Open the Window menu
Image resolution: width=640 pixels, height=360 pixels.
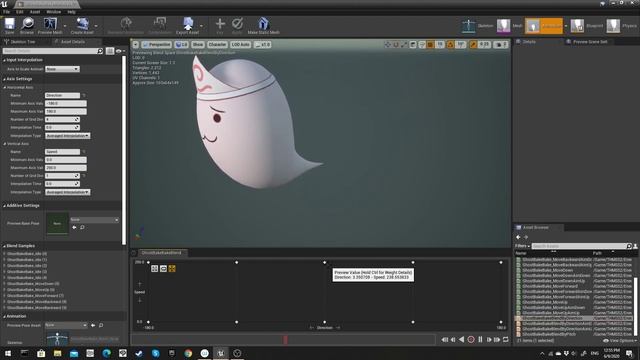point(53,12)
